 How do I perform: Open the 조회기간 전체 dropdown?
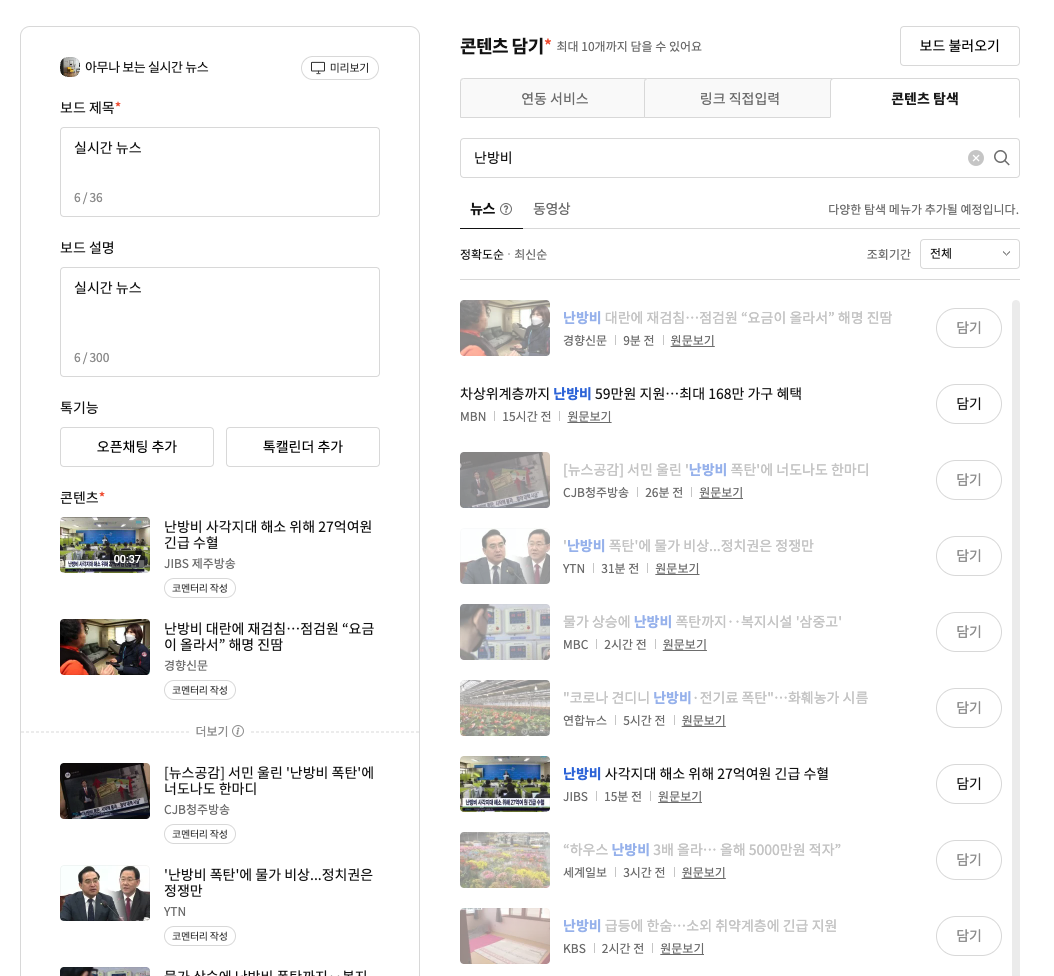click(969, 254)
